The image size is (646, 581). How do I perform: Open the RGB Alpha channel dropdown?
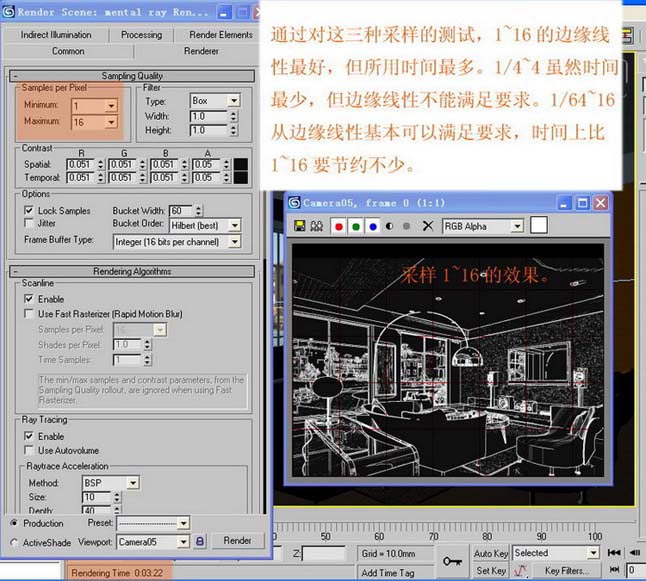click(x=517, y=226)
